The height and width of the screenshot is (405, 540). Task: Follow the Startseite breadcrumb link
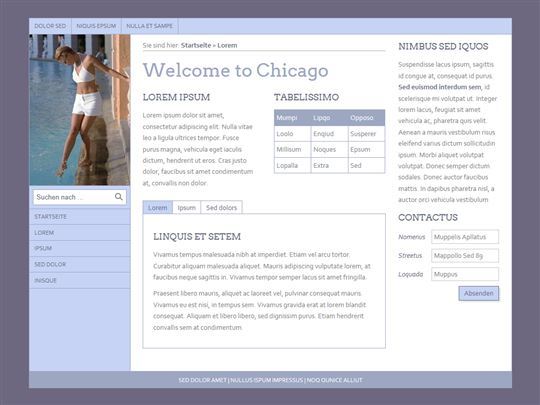[x=196, y=45]
